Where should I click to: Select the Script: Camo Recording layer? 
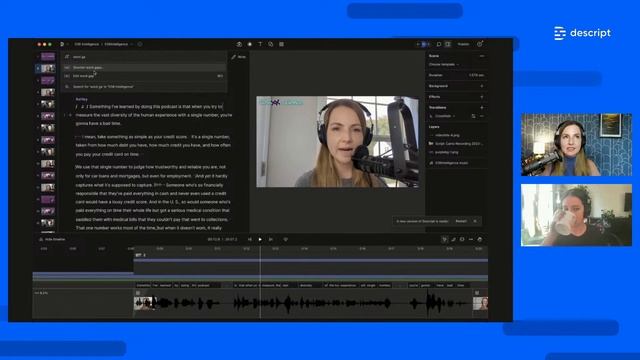click(456, 144)
